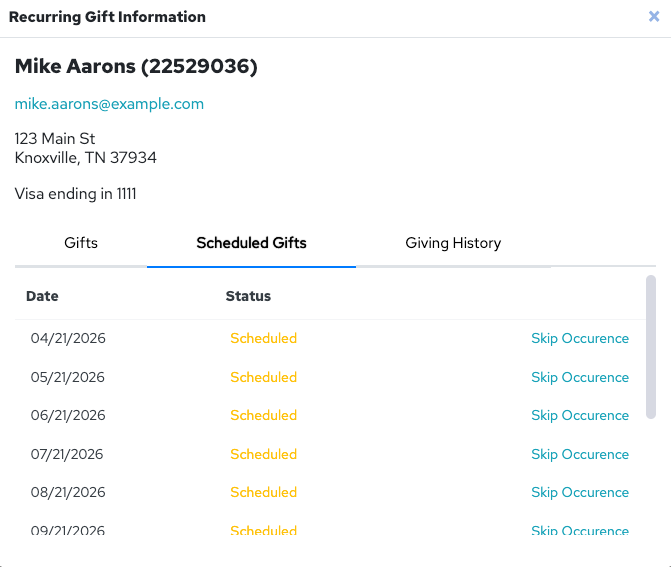Skip Occurence for 05/21/2026
Viewport: 671px width, 567px height.
coord(580,377)
